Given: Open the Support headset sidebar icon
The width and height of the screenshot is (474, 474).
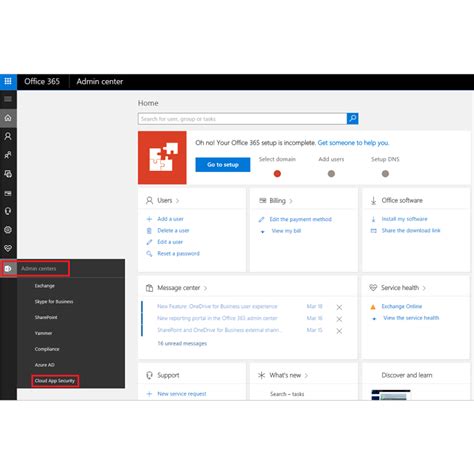Looking at the screenshot, I should point(8,211).
